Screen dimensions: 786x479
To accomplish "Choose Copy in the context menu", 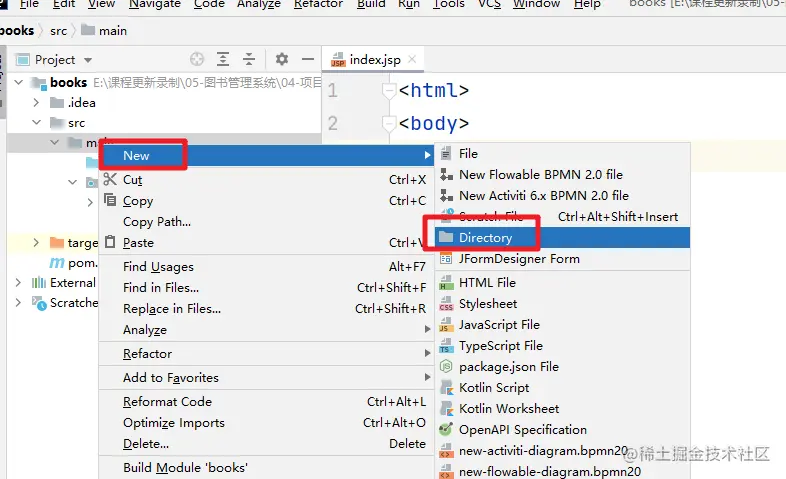I will coord(266,200).
